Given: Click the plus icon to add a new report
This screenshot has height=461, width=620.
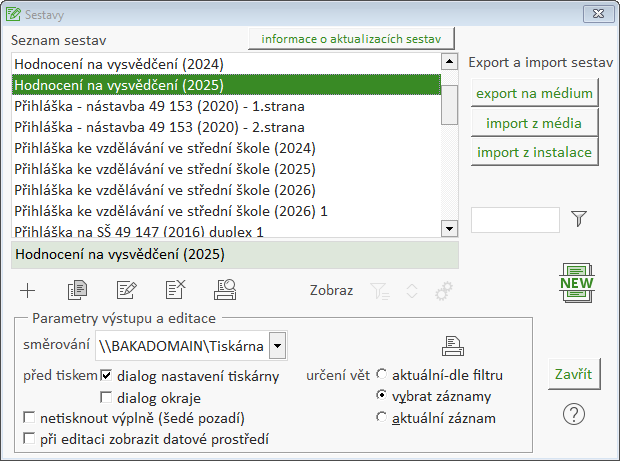Looking at the screenshot, I should tap(28, 291).
